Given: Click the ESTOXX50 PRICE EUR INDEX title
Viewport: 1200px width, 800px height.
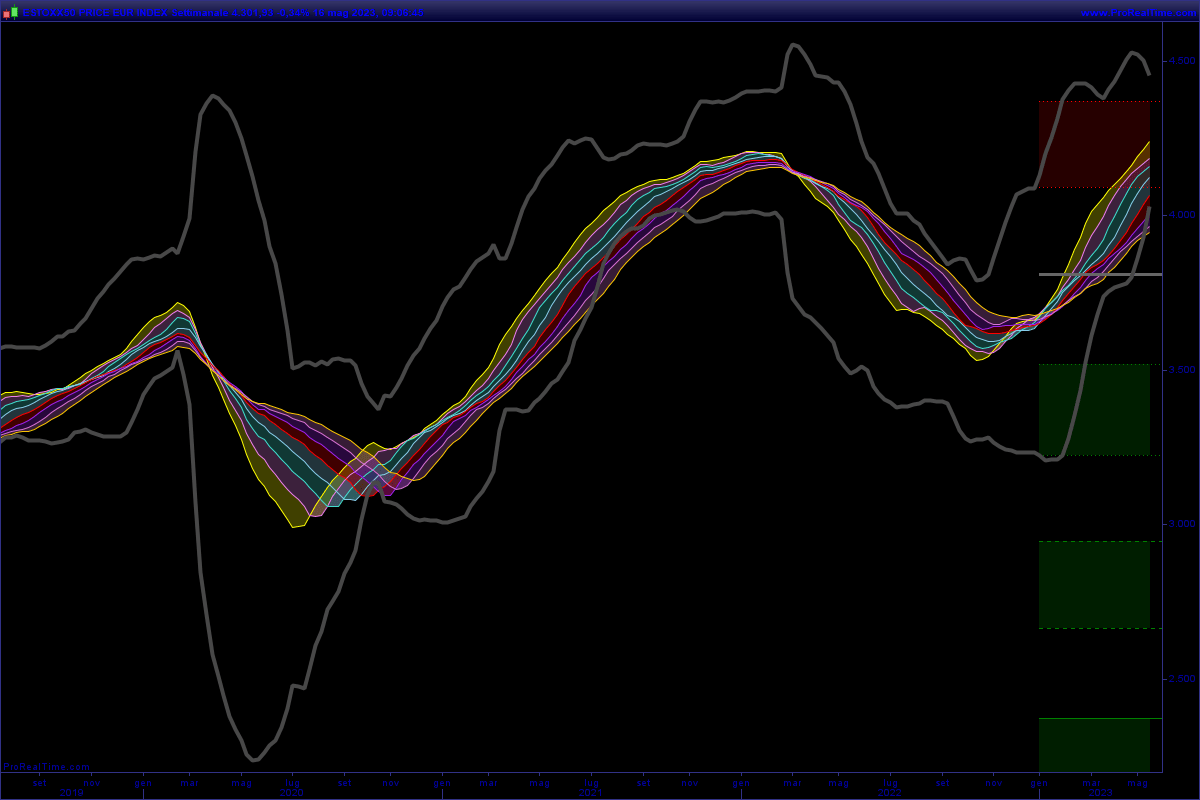Looking at the screenshot, I should [95, 13].
